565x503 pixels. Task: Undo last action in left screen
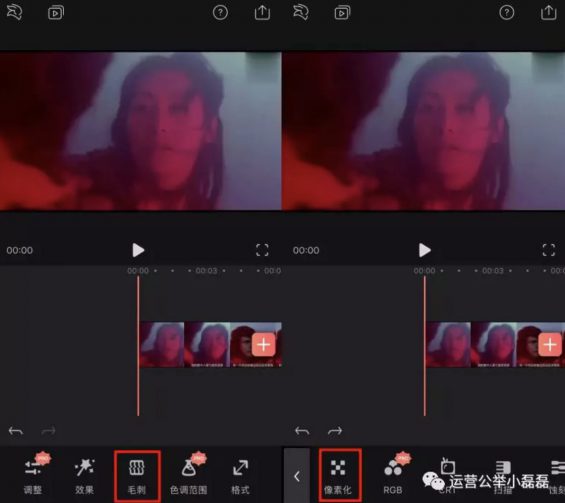pyautogui.click(x=15, y=431)
